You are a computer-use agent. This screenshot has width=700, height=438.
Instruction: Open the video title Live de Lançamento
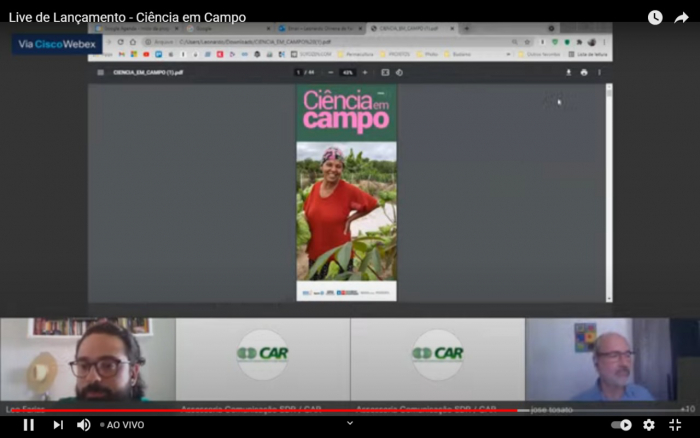(127, 17)
